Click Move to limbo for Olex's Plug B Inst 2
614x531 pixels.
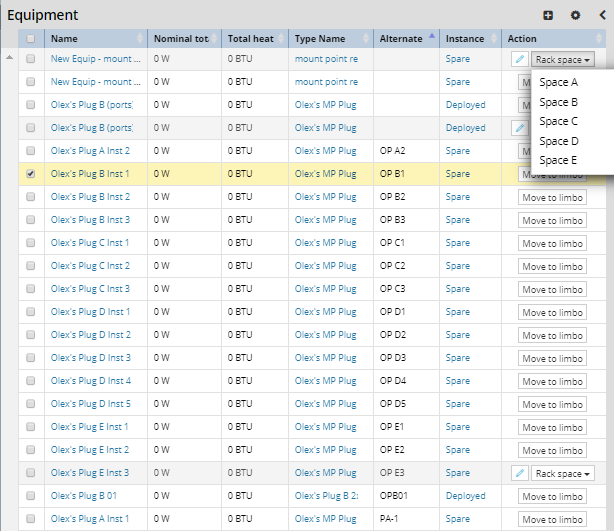[552, 197]
